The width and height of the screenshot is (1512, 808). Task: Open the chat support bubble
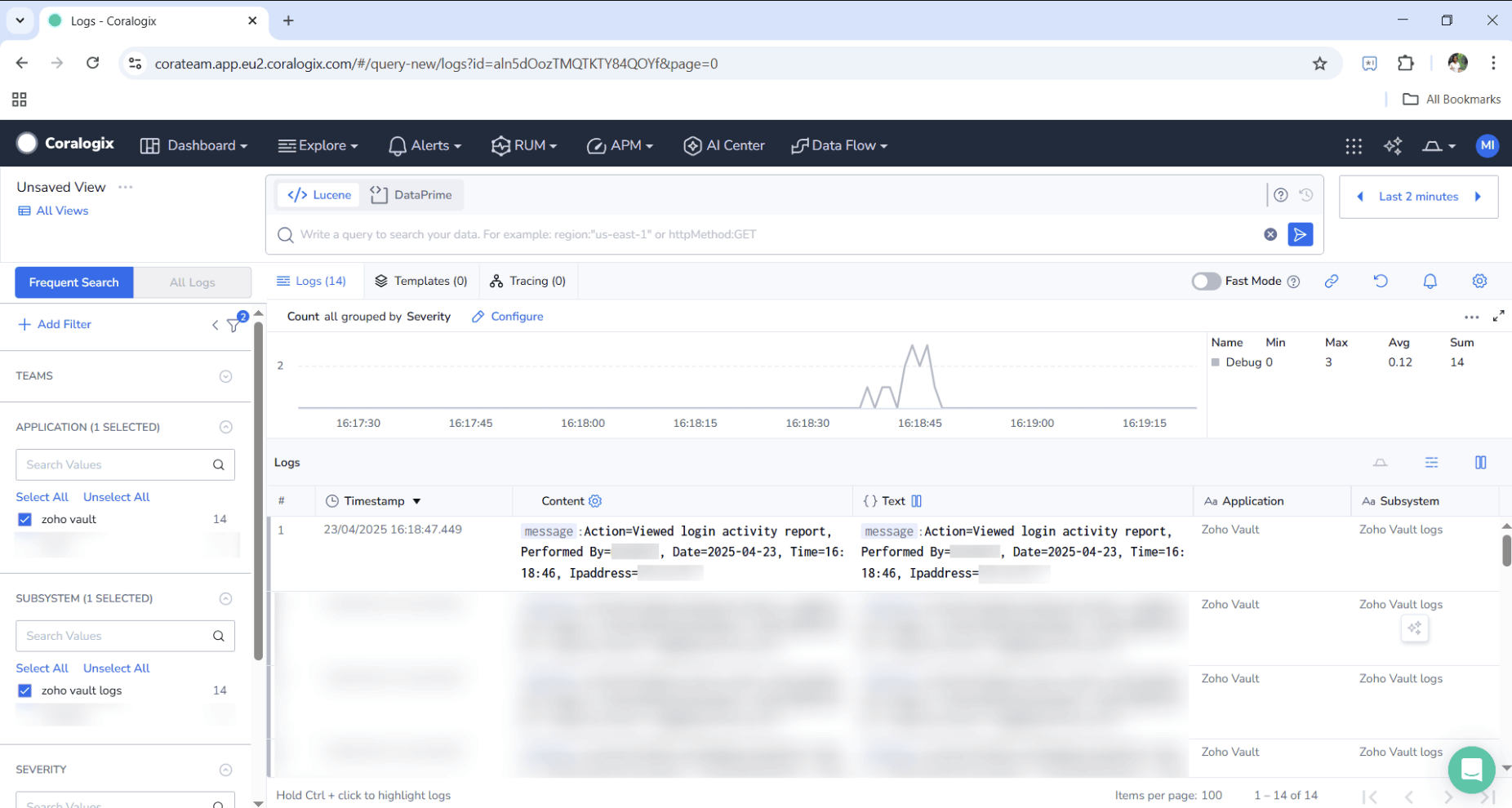tap(1471, 770)
